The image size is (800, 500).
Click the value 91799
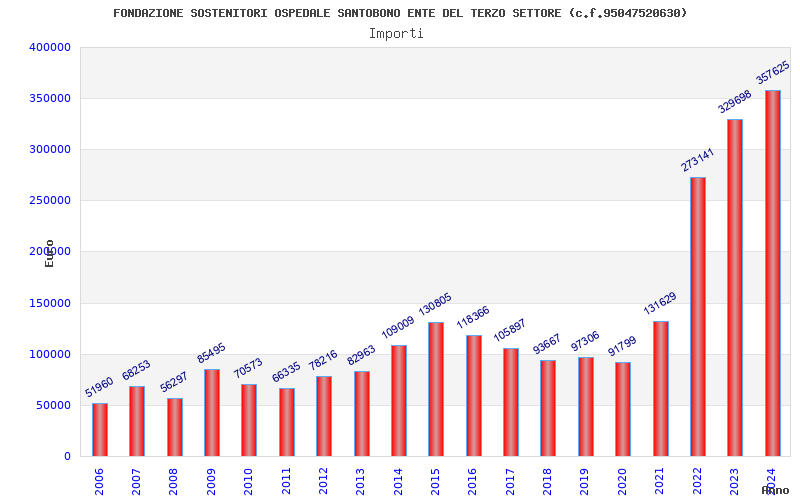[622, 346]
